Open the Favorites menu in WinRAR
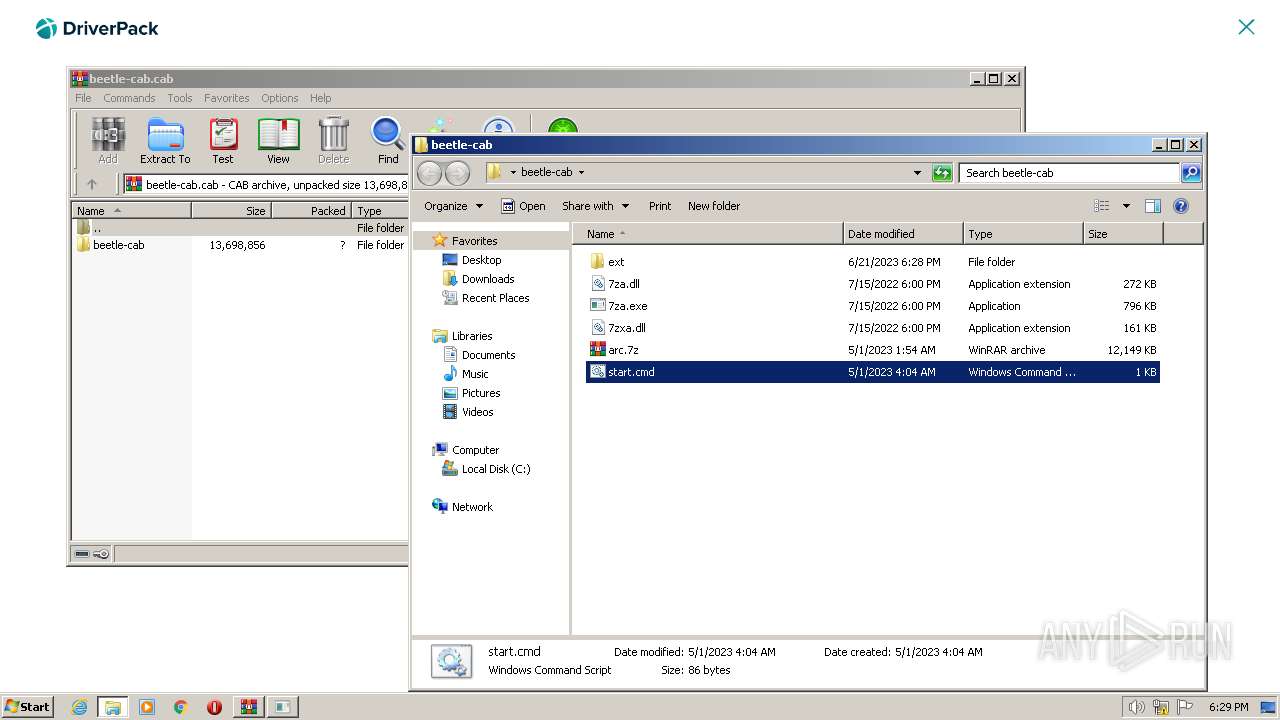This screenshot has width=1280, height=720. coord(227,98)
